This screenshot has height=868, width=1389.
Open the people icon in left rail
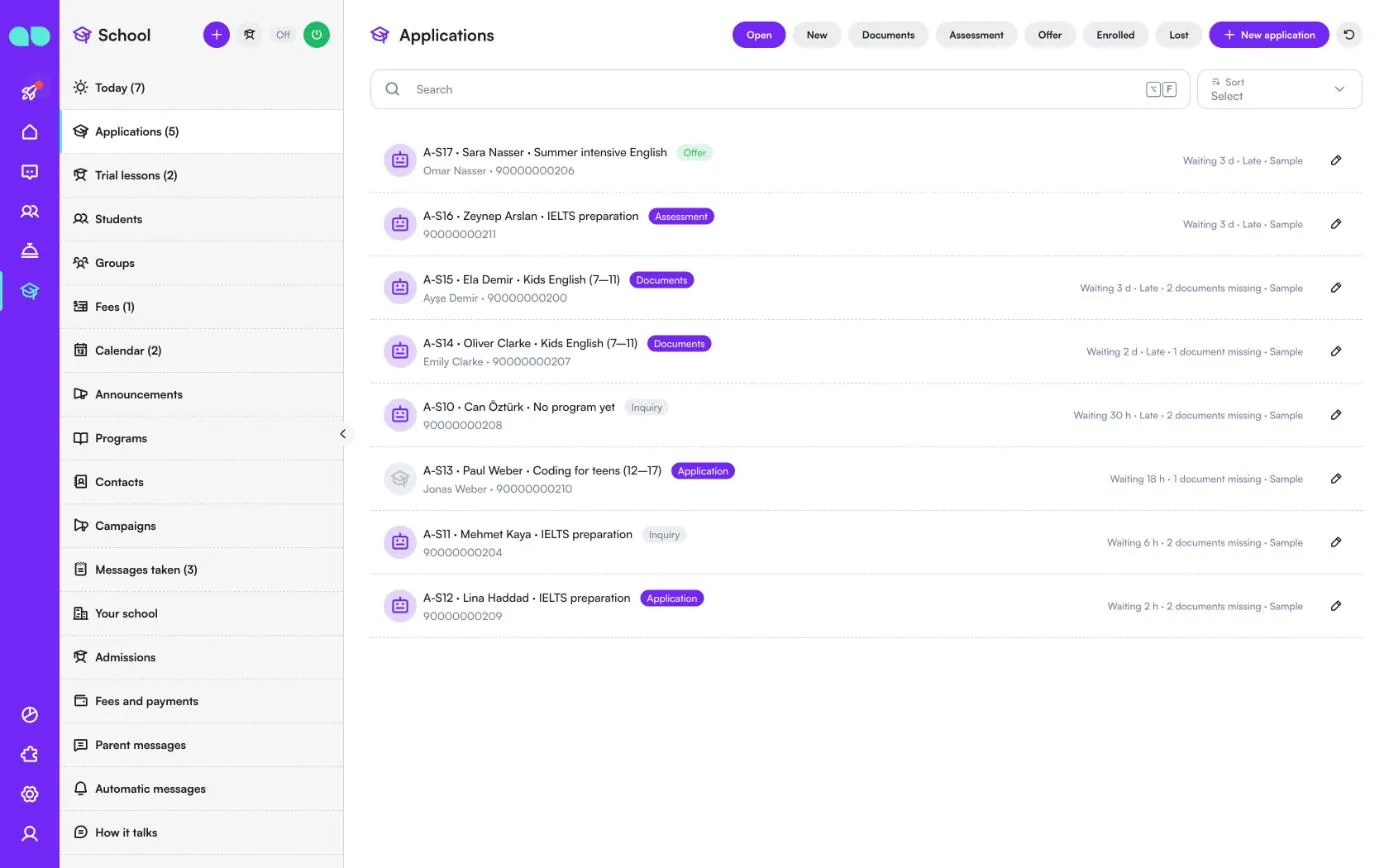30,212
